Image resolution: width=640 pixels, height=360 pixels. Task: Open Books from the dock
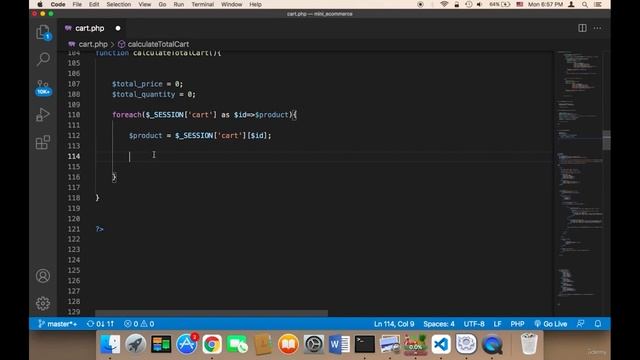[x=288, y=344]
